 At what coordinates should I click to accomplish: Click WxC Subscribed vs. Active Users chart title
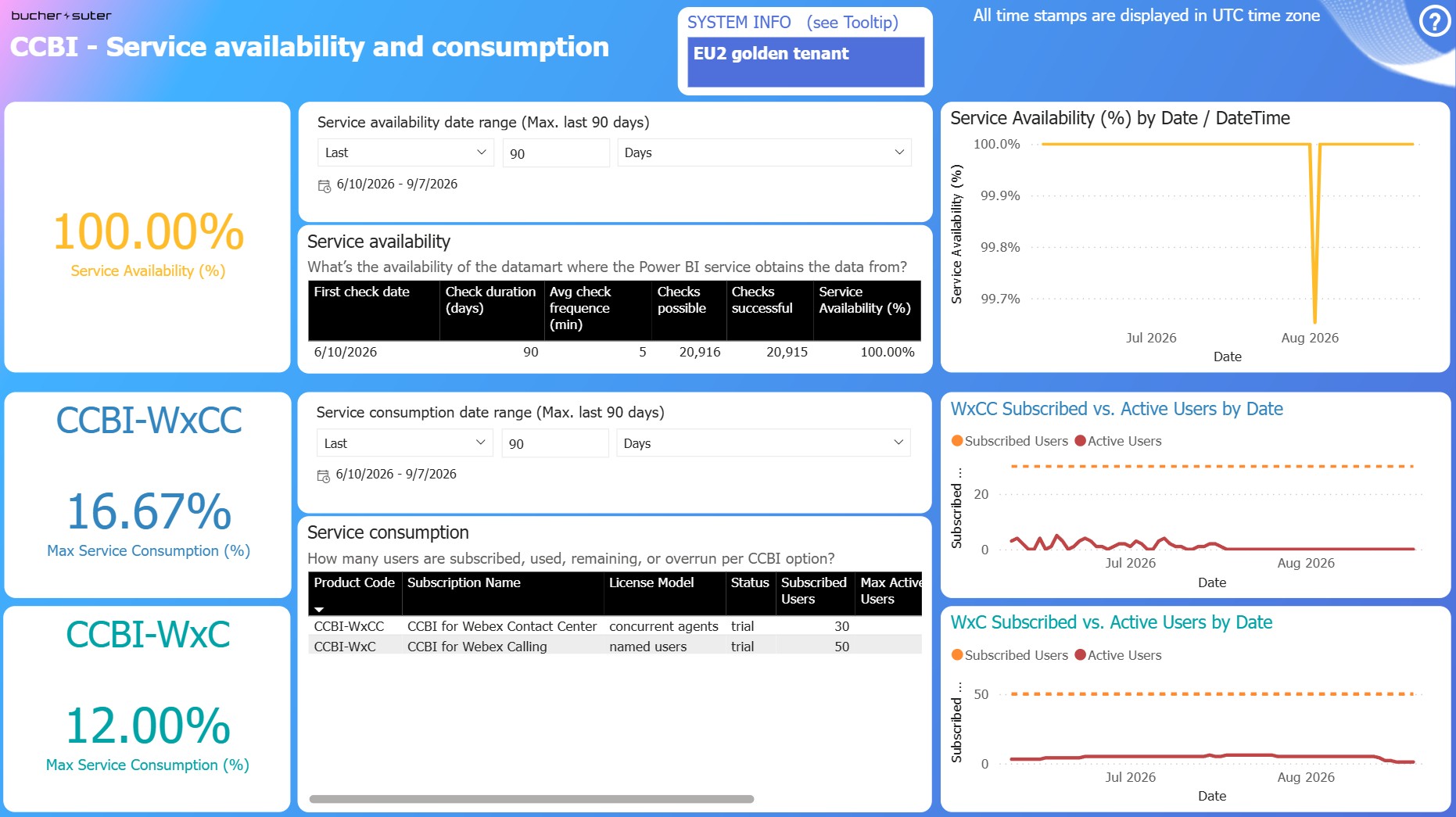click(x=1111, y=622)
